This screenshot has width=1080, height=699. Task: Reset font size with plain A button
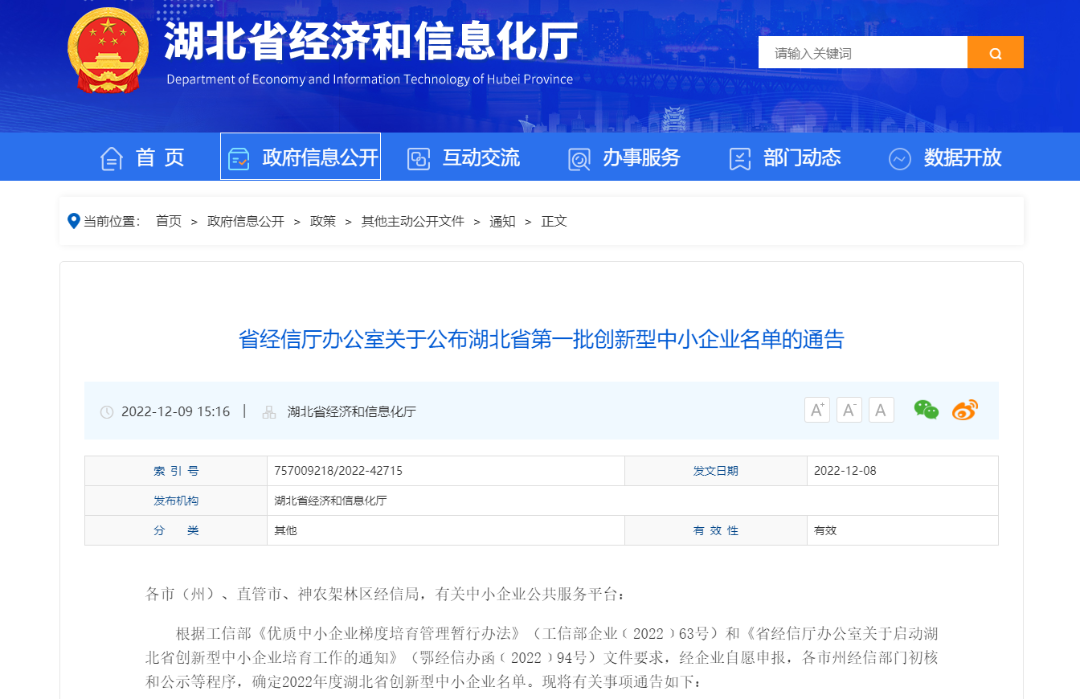click(x=881, y=410)
